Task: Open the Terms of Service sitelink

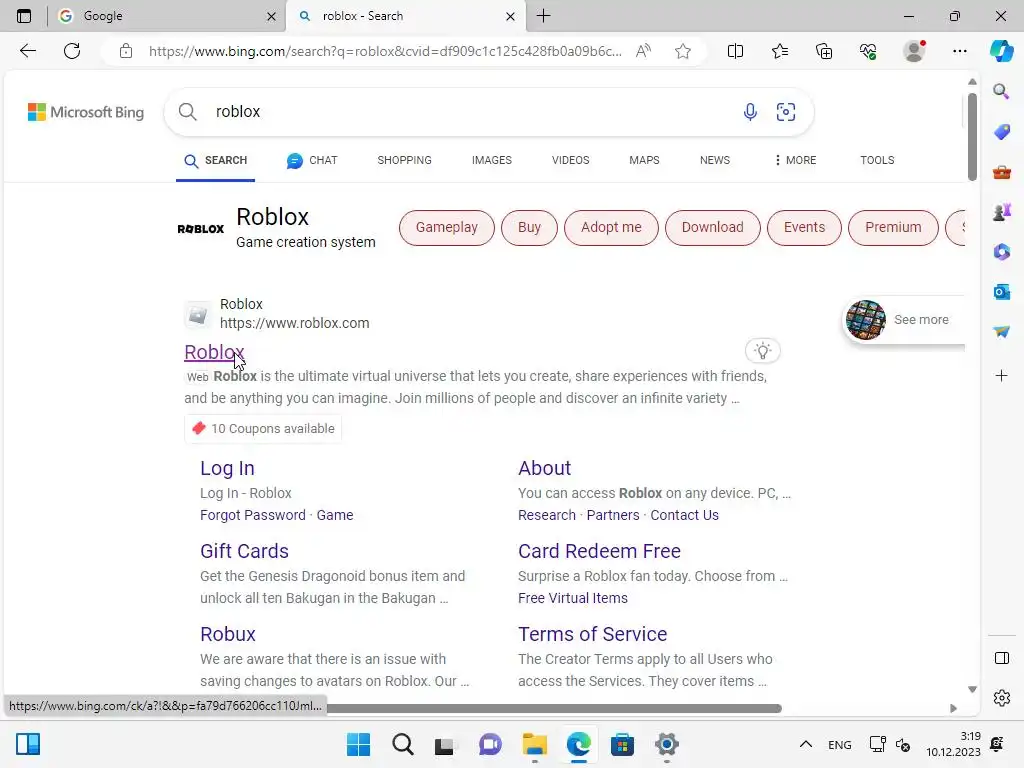Action: (x=592, y=634)
